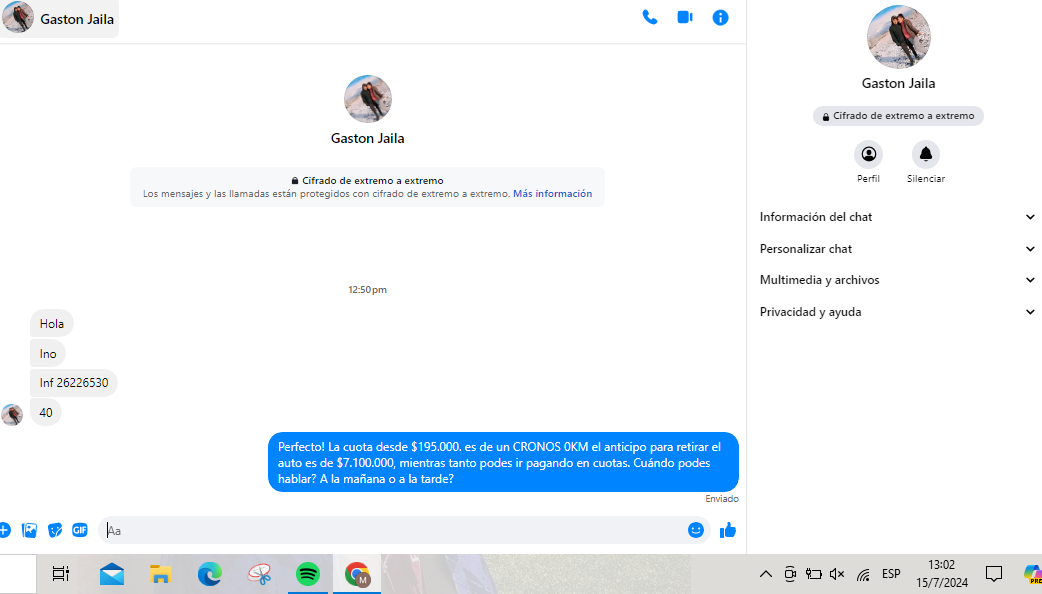This screenshot has height=594, width=1042.
Task: Click sender avatar beside message 40
Action: click(x=12, y=415)
